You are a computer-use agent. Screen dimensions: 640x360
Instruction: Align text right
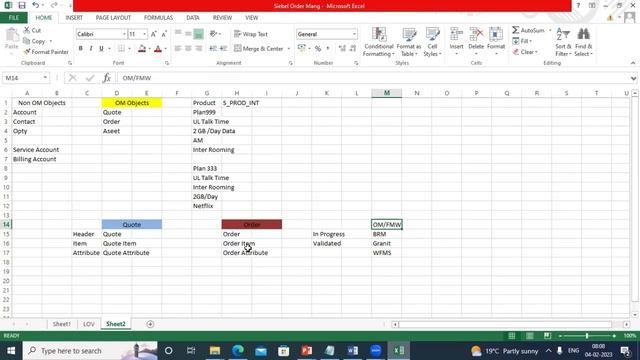198,49
